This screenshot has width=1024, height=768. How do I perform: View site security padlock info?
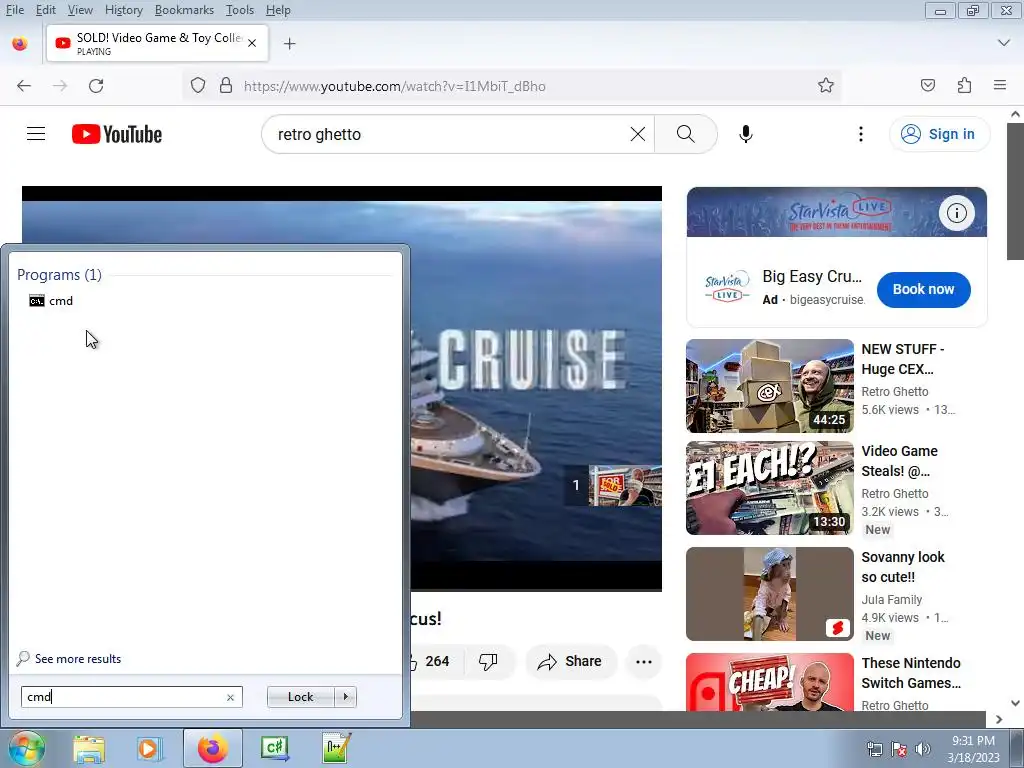coord(226,86)
